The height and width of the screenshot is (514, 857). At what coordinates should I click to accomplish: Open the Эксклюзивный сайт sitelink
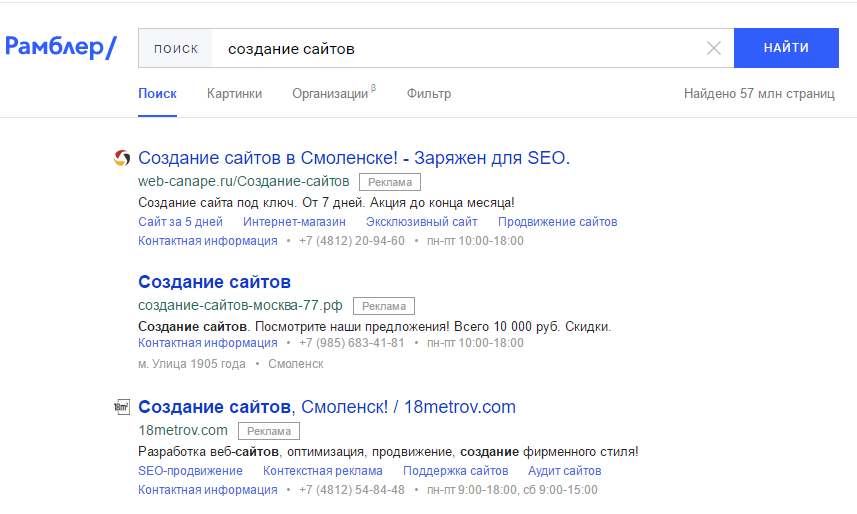(x=421, y=222)
